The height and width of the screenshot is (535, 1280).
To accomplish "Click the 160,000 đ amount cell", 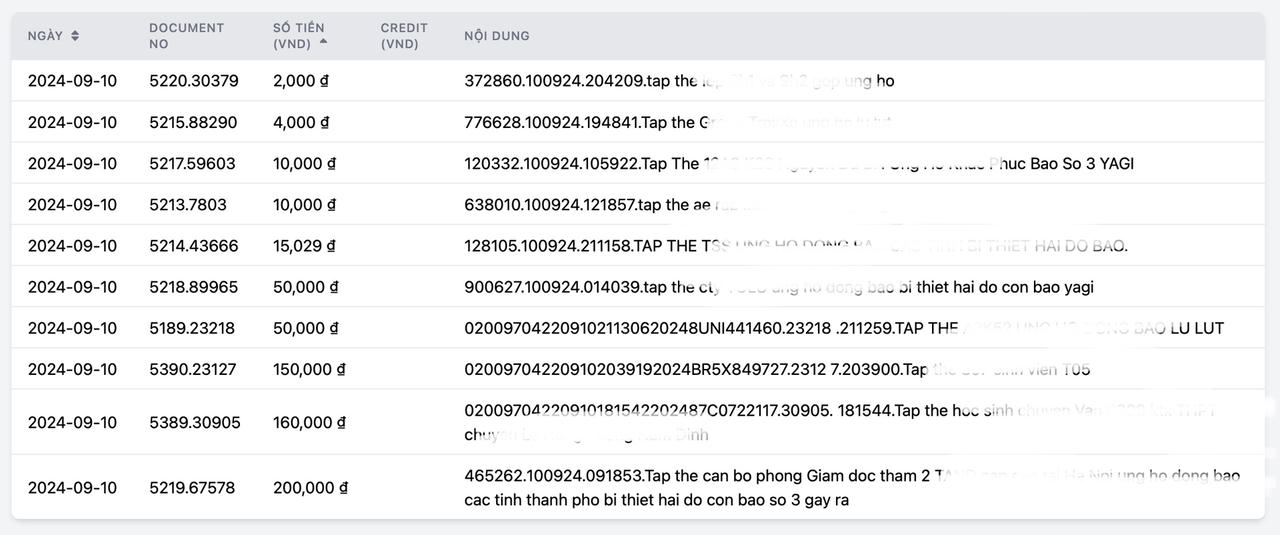I will click(x=309, y=422).
